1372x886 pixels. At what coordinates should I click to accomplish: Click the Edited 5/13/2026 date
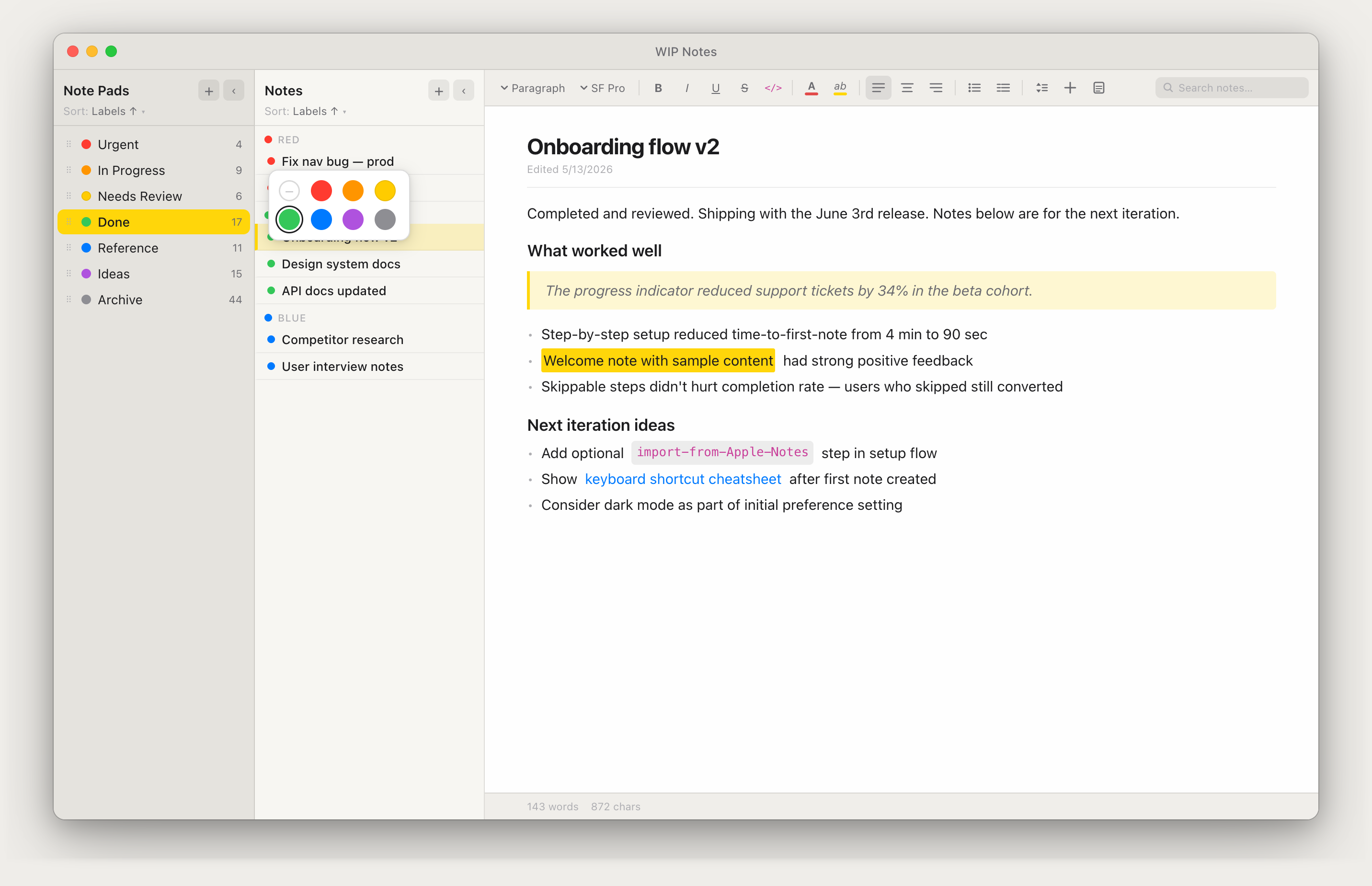569,170
